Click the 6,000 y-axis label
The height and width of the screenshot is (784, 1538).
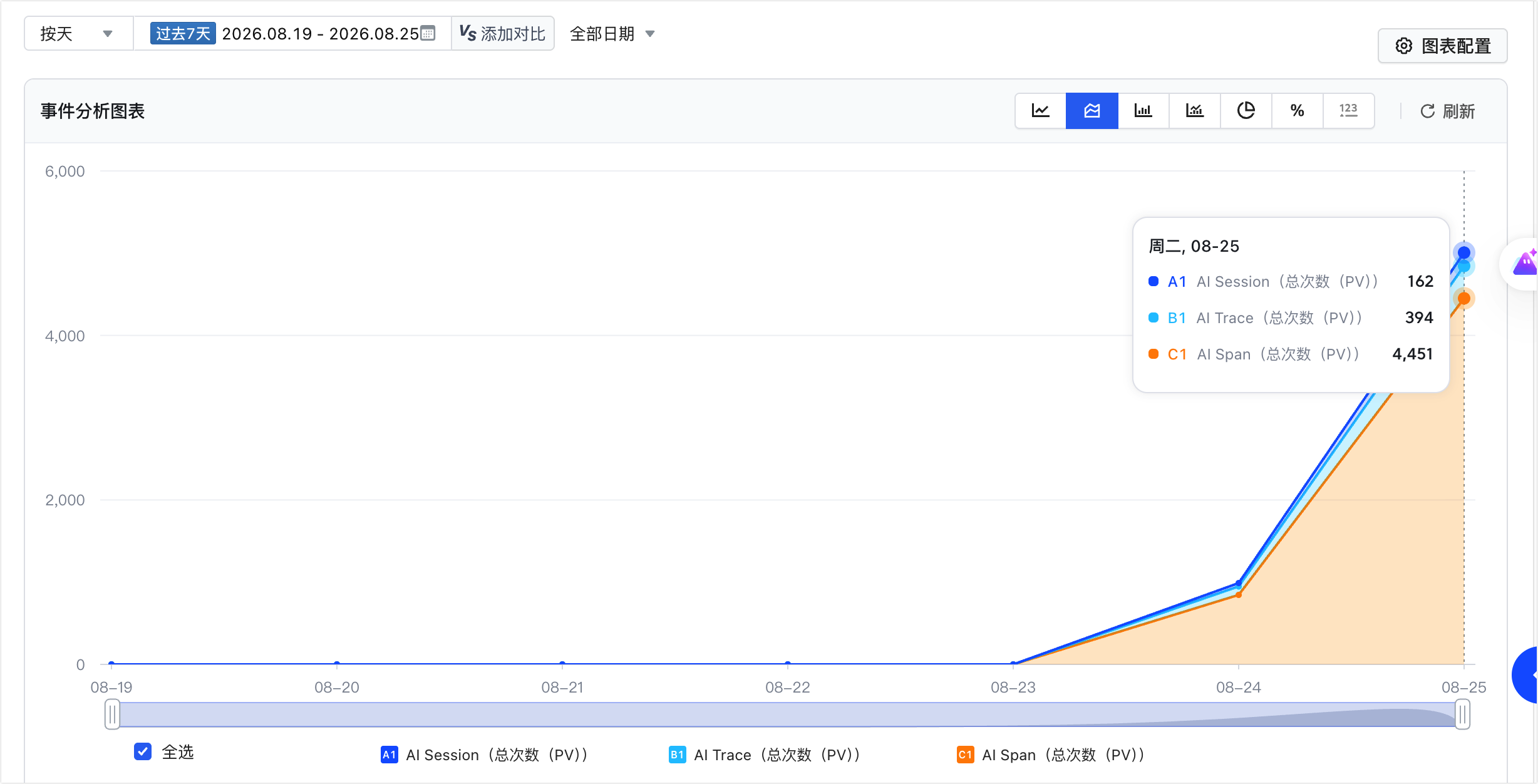pyautogui.click(x=65, y=172)
